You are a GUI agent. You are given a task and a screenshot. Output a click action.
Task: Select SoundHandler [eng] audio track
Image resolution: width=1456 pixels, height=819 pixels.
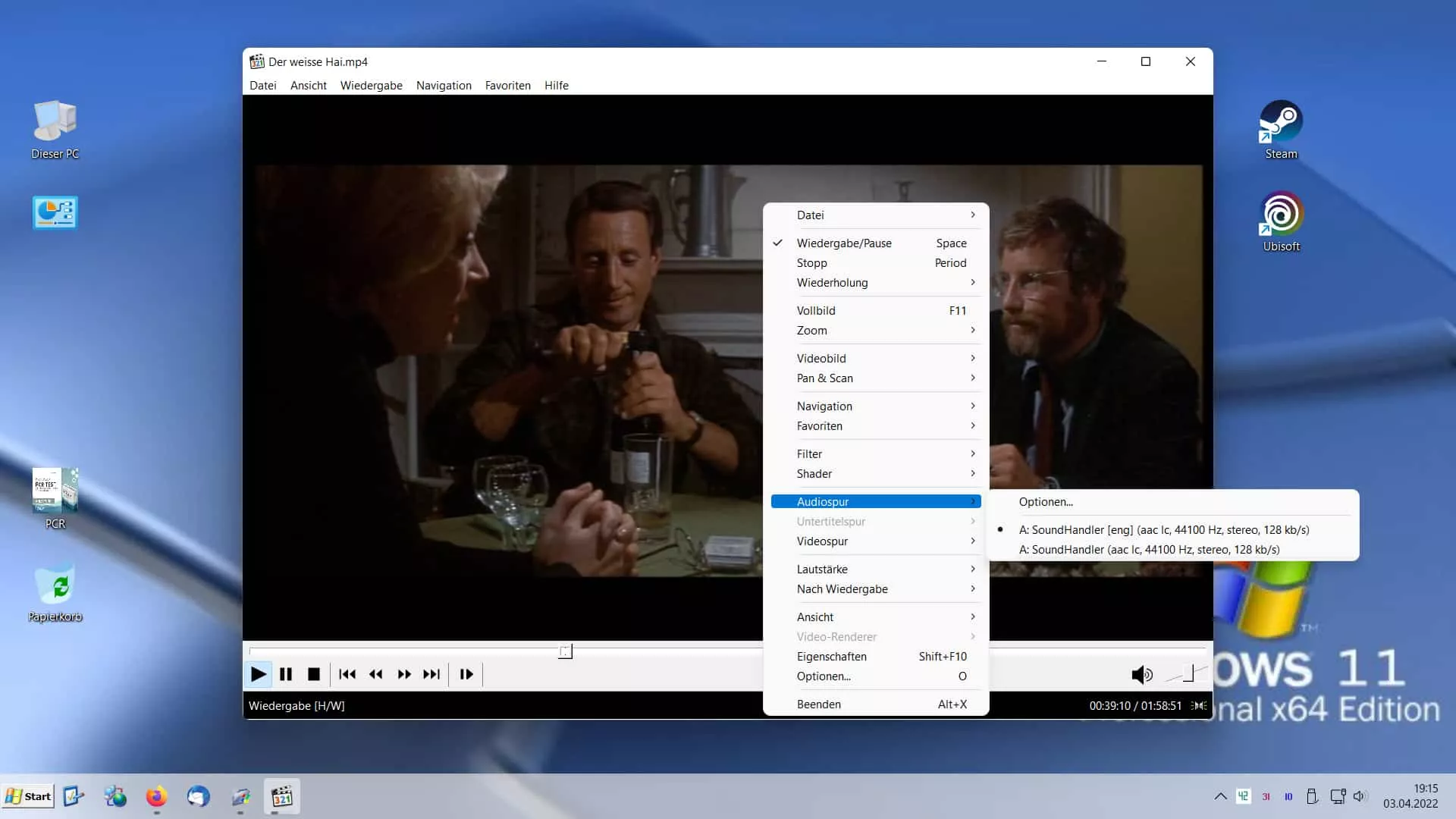[1173, 530]
